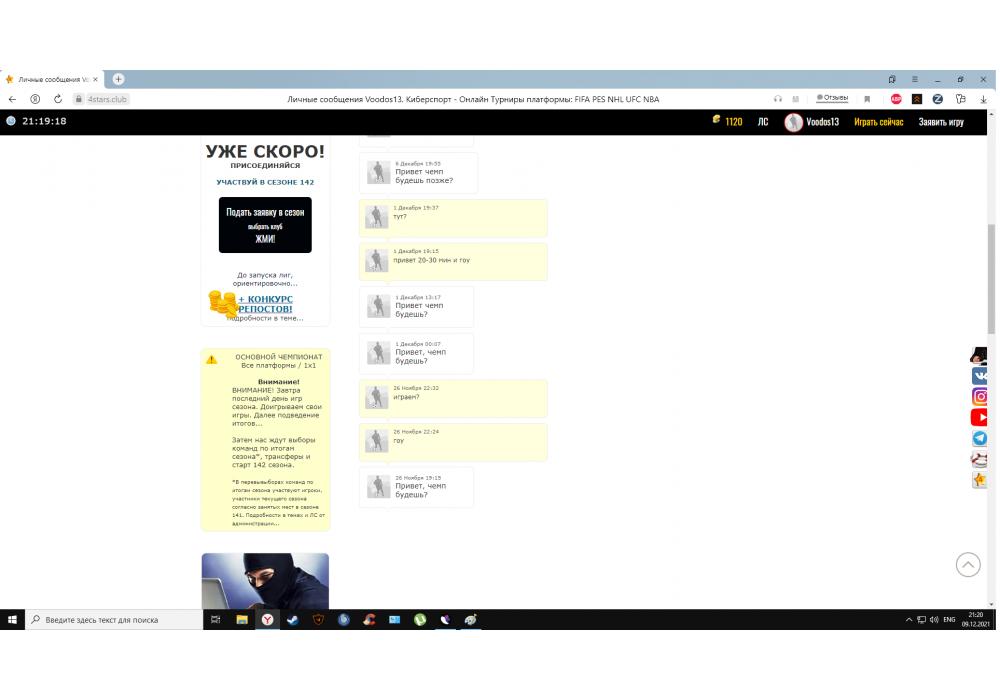Click the Voodos13 username
This screenshot has height=700, width=1000.
823,122
